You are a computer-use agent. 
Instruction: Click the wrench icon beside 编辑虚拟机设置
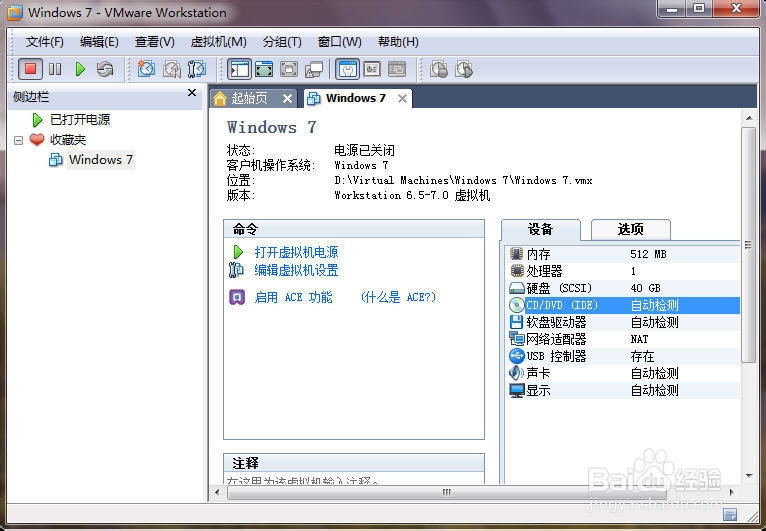click(236, 270)
